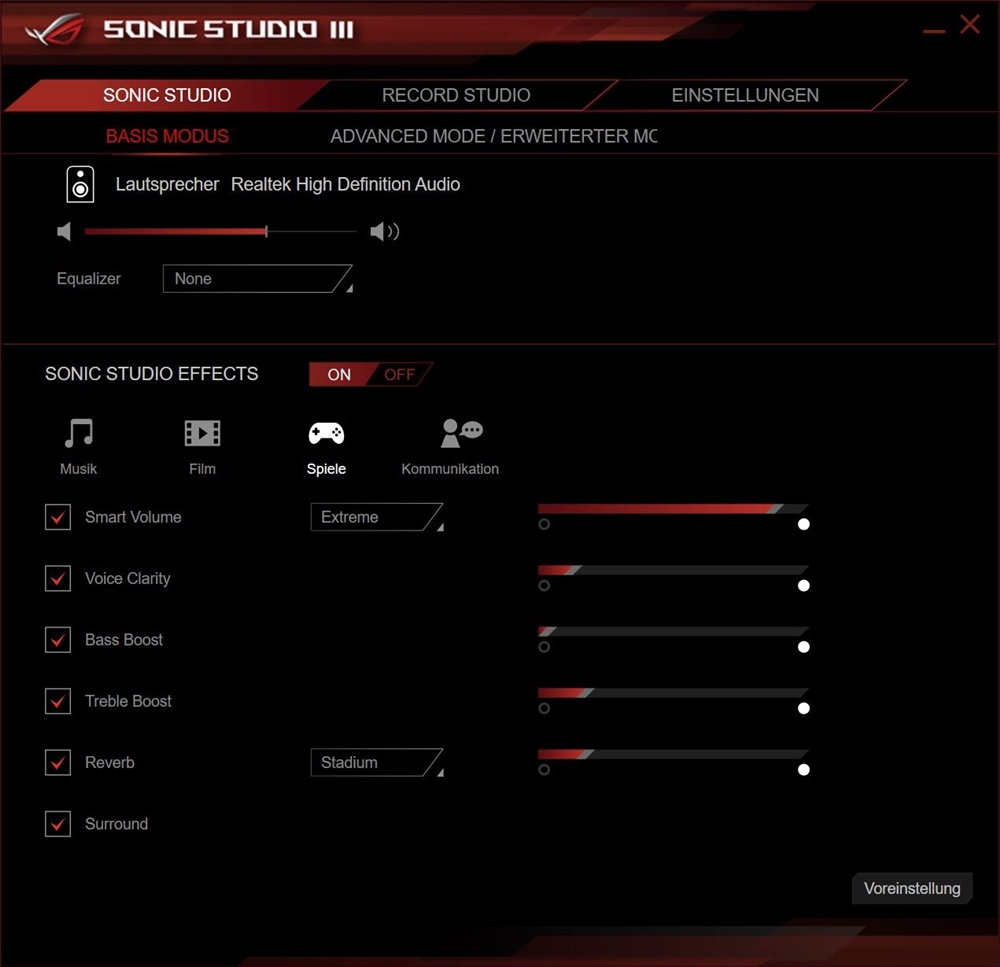Uncheck the Smart Volume checkbox
Screen dimensions: 1000x967
tap(58, 517)
